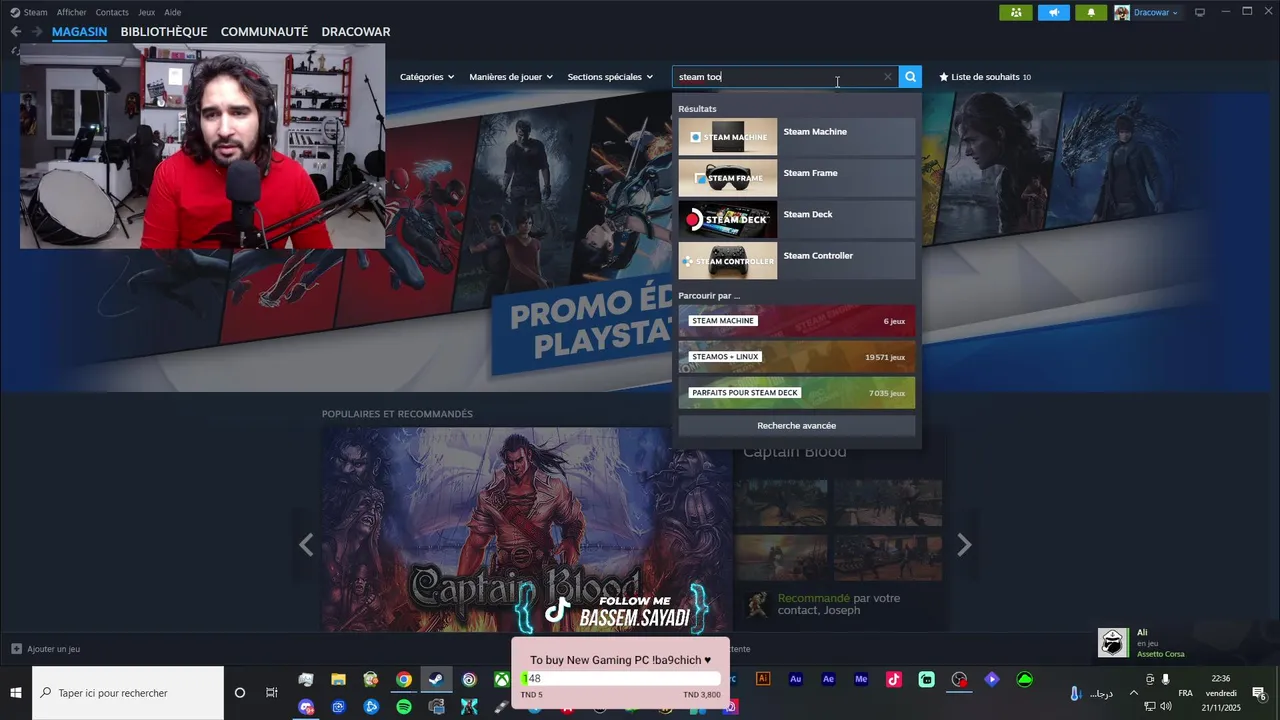Open TikTok from the taskbar

tap(894, 680)
